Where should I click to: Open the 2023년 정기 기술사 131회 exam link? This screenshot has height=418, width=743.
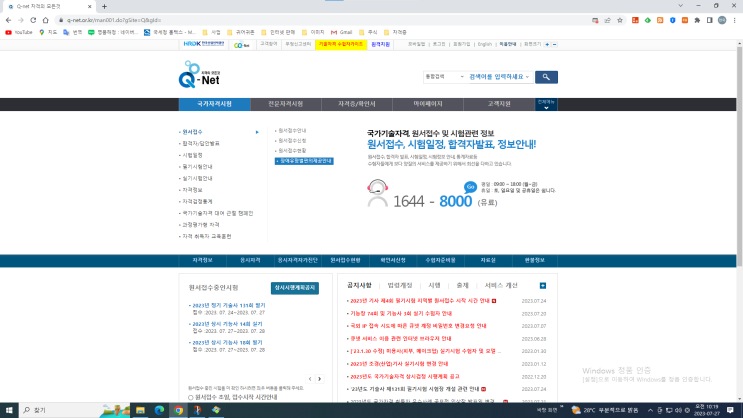click(x=229, y=306)
